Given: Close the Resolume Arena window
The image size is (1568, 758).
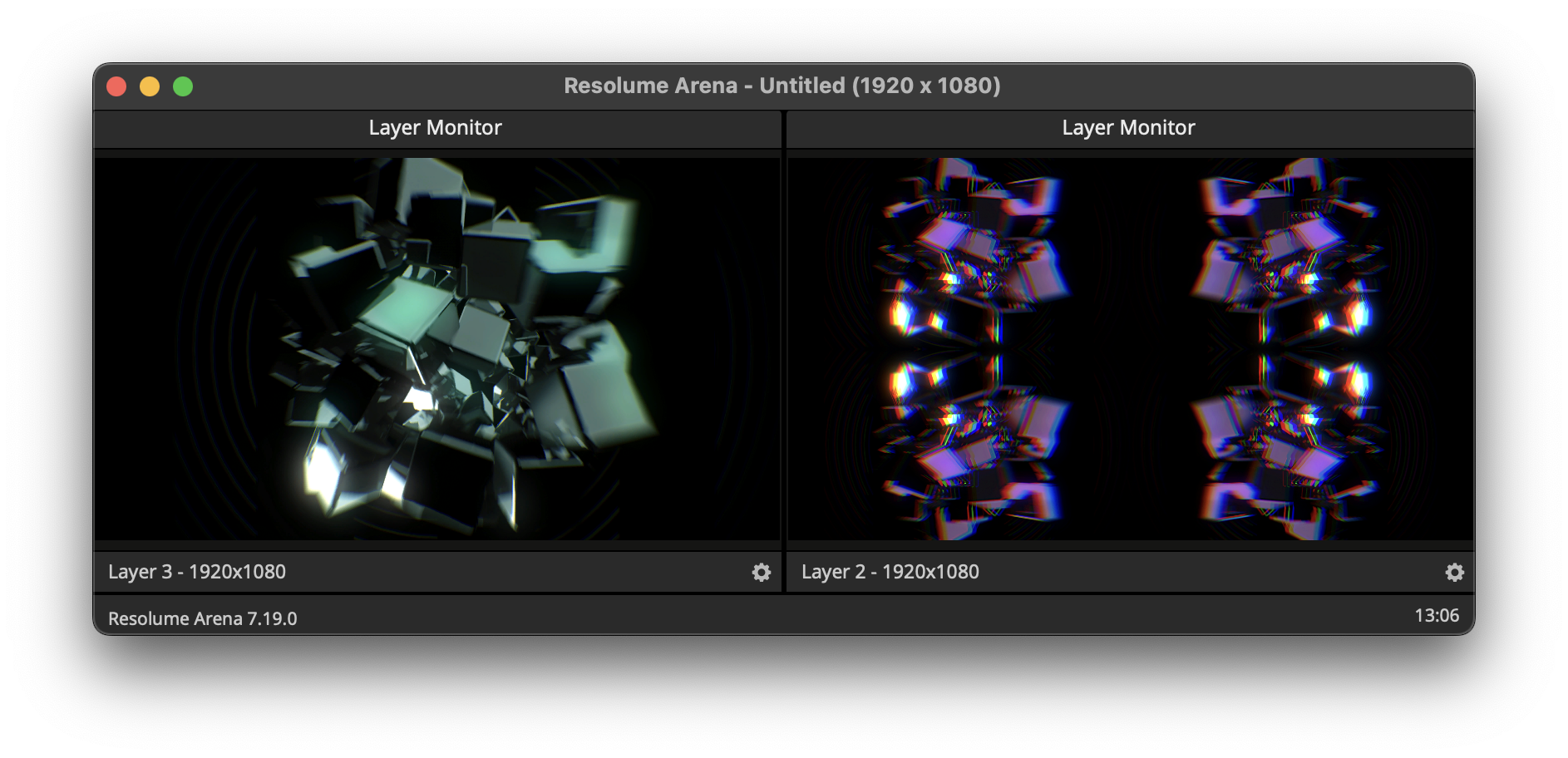Looking at the screenshot, I should 116,86.
